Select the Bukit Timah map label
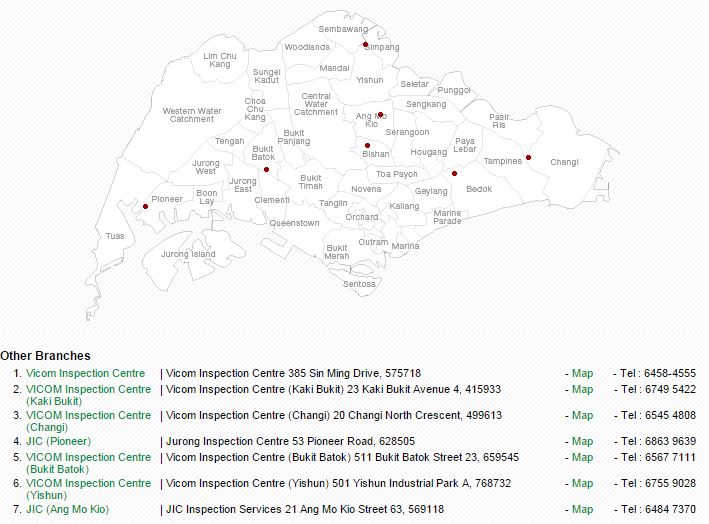 click(311, 182)
